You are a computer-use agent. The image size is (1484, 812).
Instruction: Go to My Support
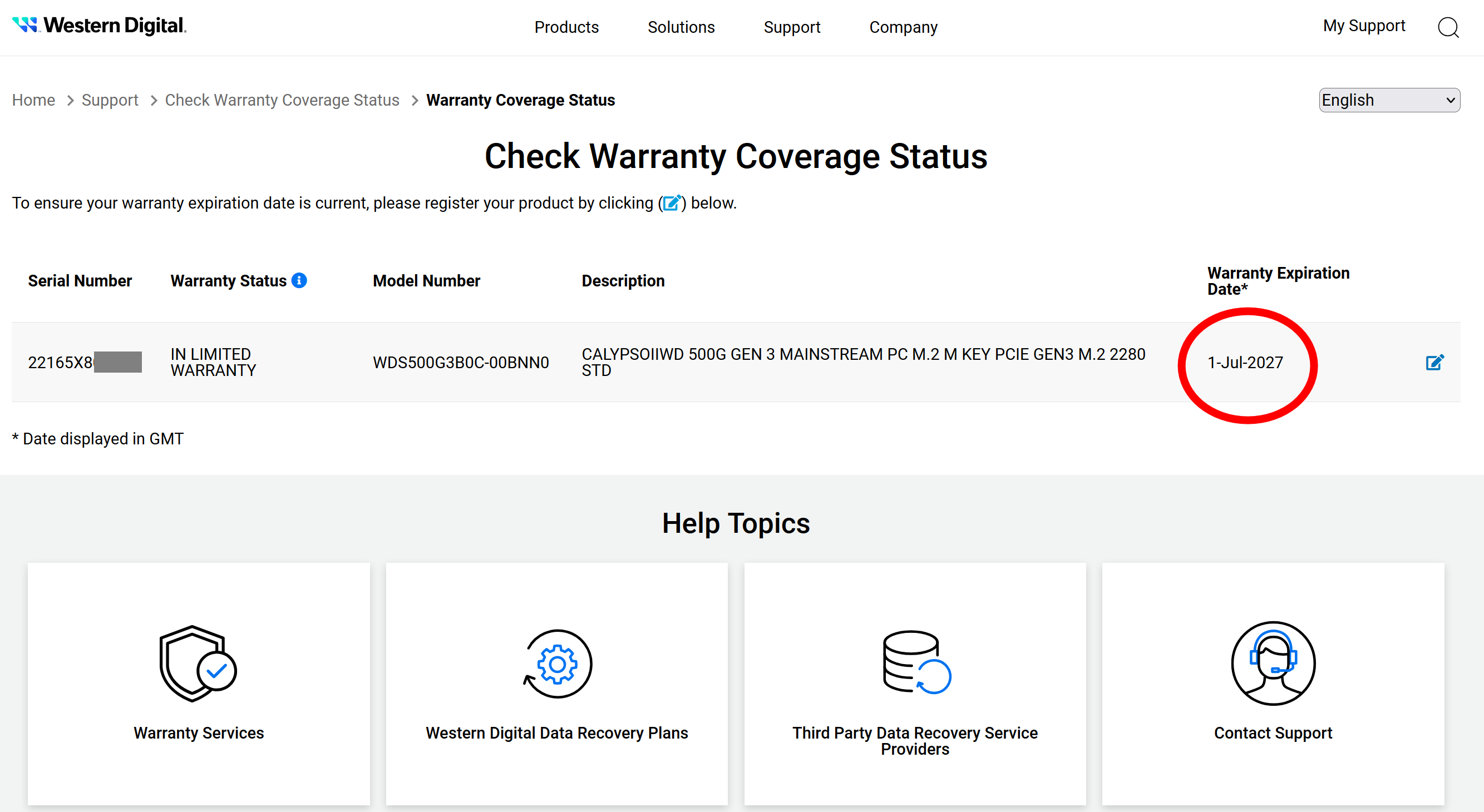1364,26
